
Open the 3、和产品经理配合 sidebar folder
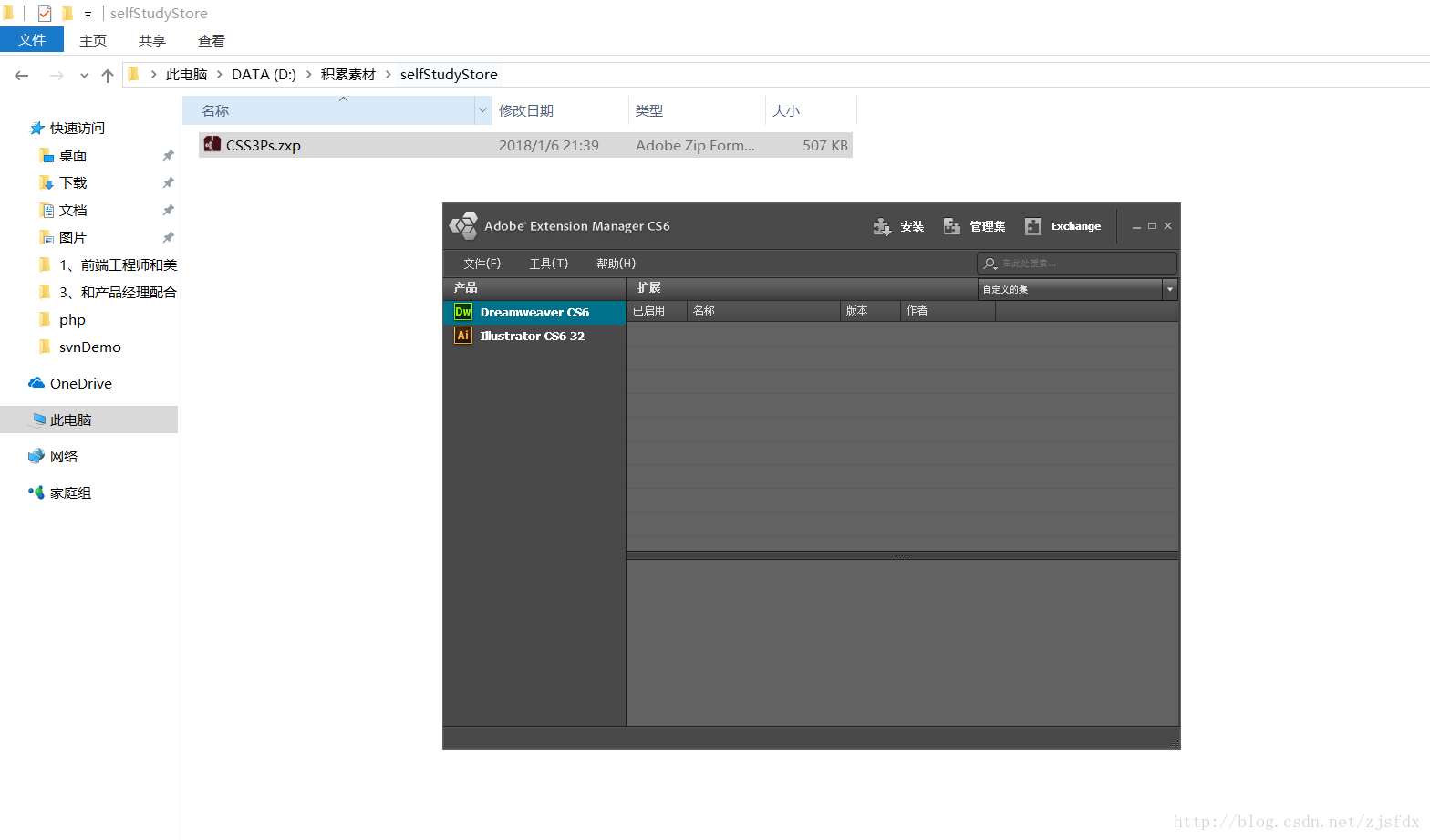point(118,292)
